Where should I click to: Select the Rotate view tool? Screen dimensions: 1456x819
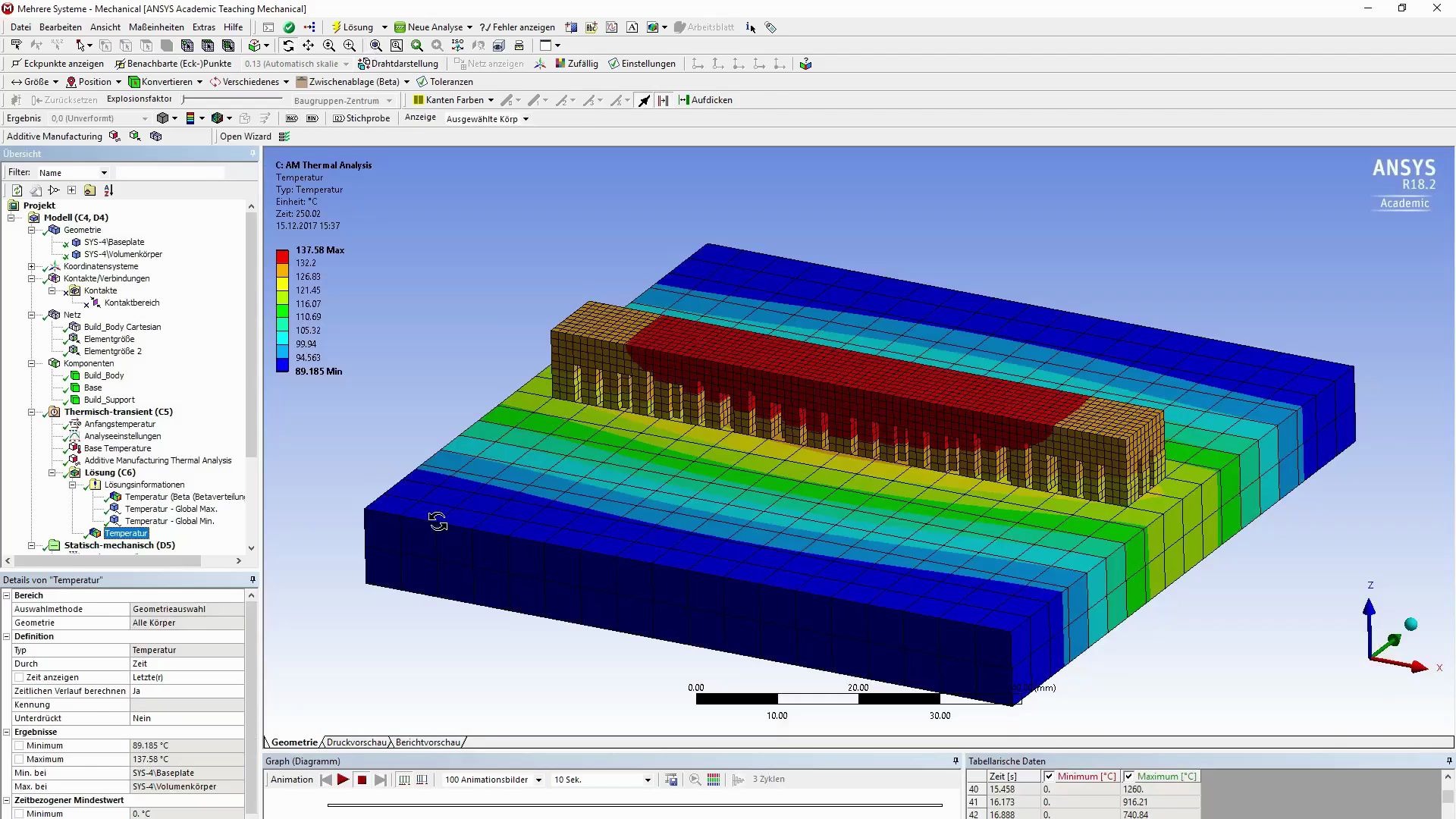pos(288,45)
